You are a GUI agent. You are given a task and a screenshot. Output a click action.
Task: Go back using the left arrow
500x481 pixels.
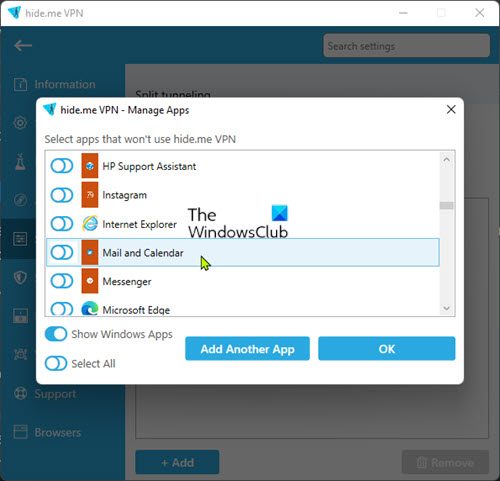point(23,45)
